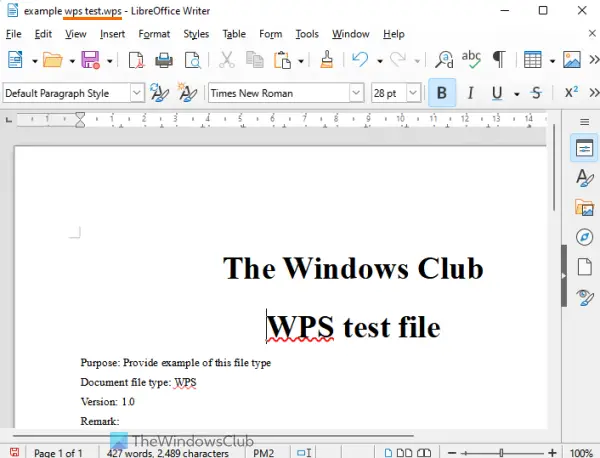Open the sidebar Gallery deck
Screen dimensions: 600x458
coord(584,207)
